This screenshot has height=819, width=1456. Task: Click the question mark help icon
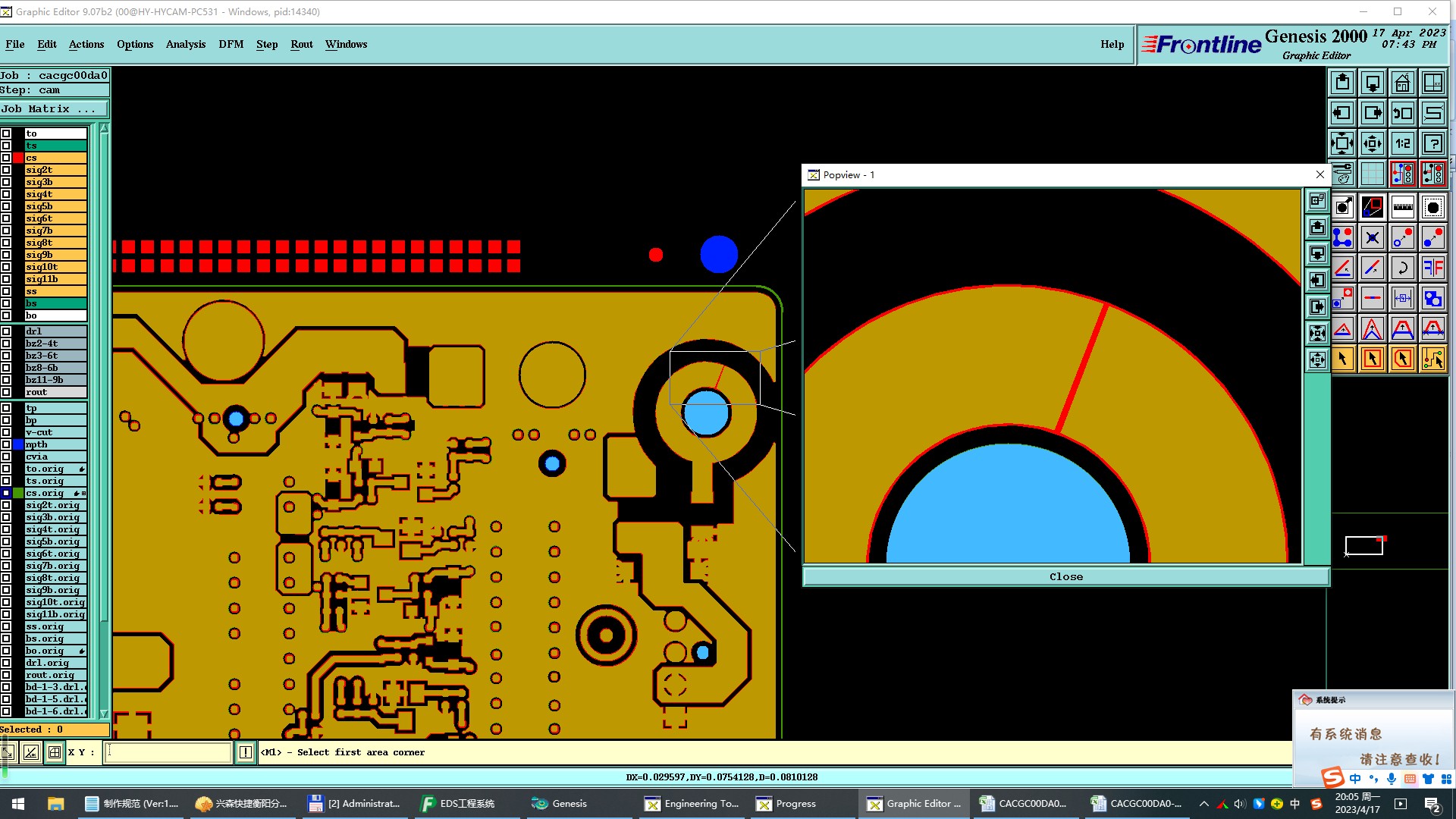coord(1432,143)
